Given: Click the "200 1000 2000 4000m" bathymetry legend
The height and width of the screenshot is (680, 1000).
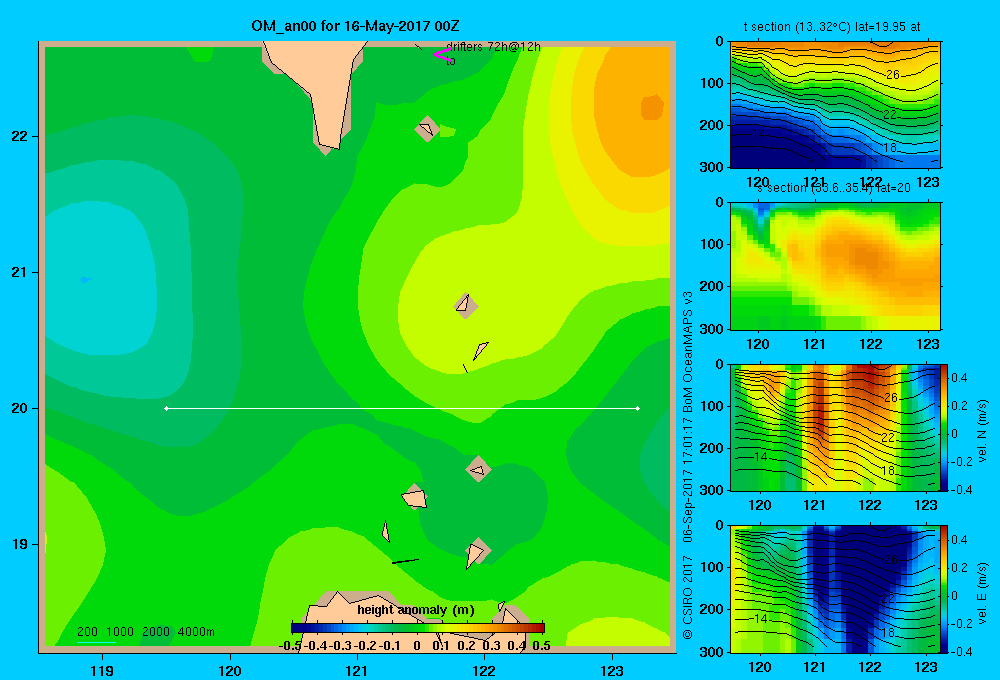Looking at the screenshot, I should [x=145, y=632].
